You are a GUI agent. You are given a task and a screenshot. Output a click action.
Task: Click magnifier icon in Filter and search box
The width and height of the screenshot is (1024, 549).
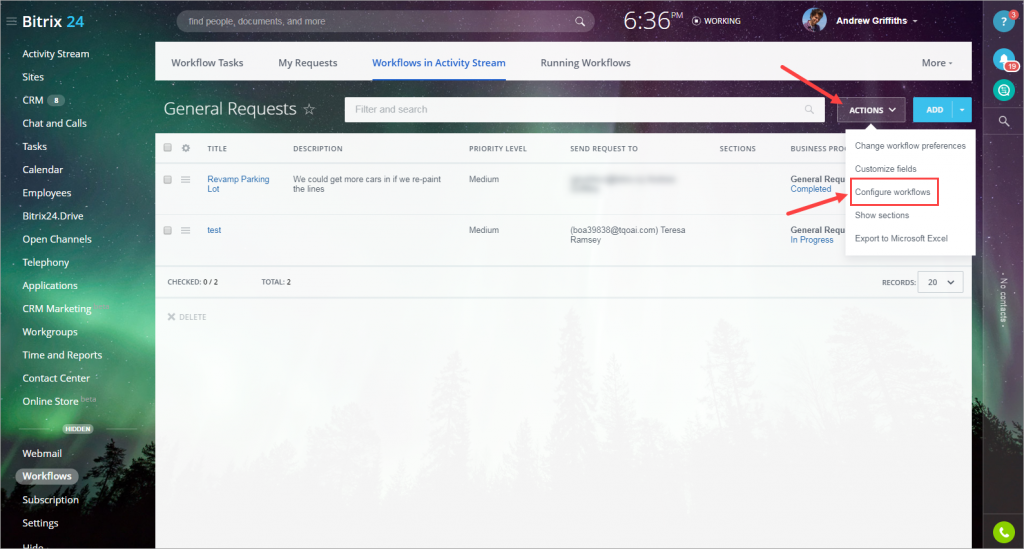click(x=809, y=110)
